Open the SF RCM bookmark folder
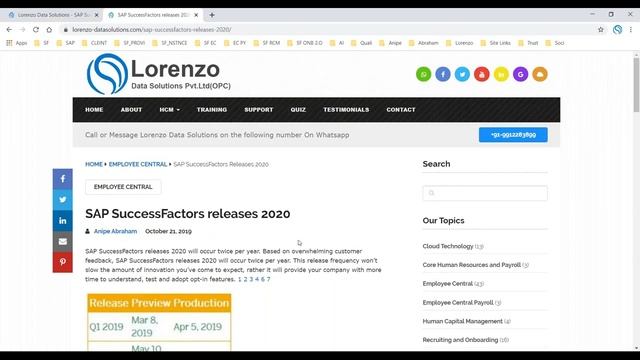 pyautogui.click(x=267, y=43)
